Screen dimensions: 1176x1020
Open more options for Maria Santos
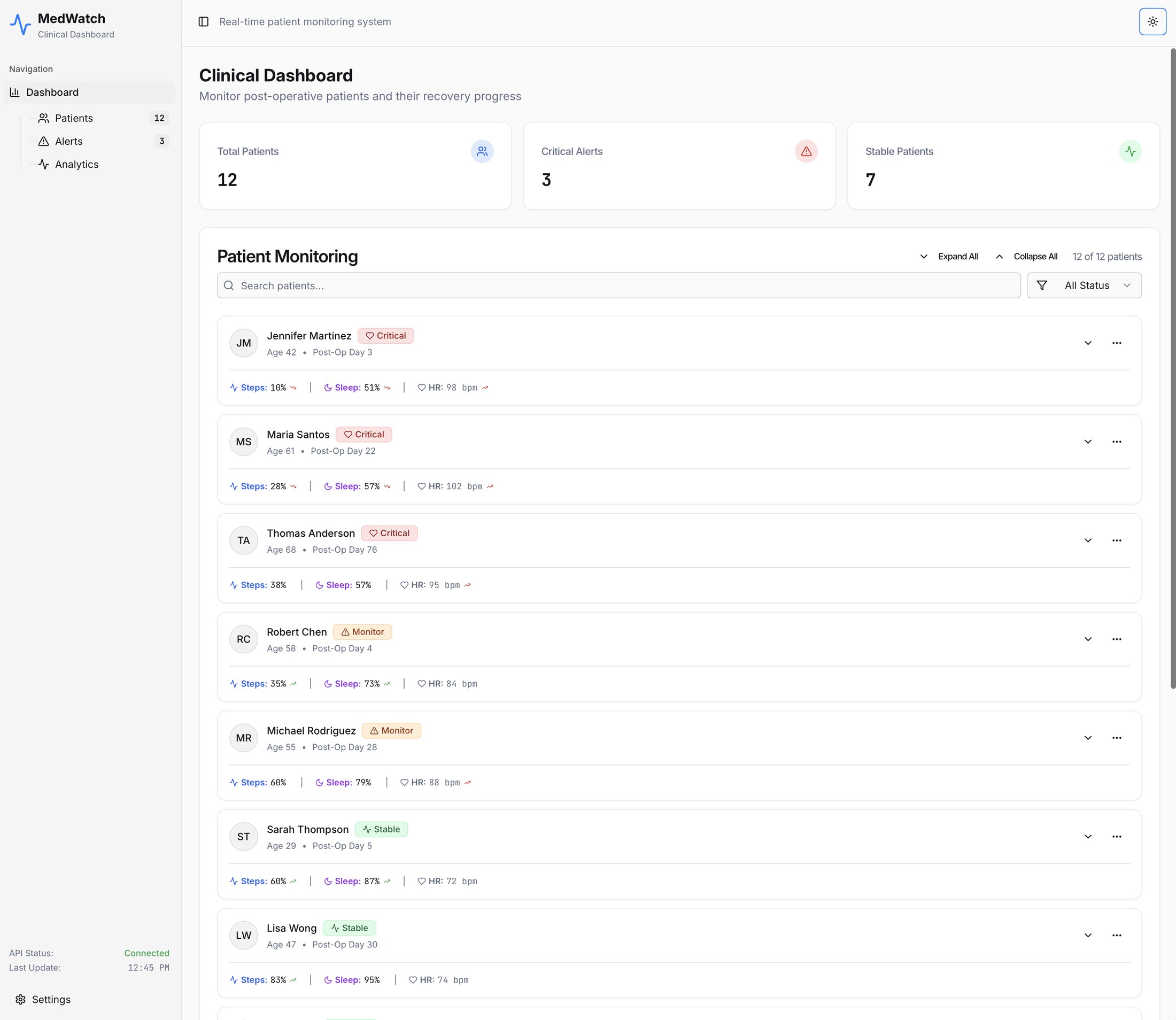click(1117, 442)
